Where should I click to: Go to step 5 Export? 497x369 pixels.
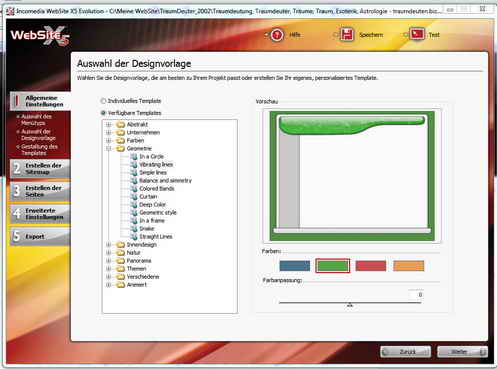tap(40, 236)
